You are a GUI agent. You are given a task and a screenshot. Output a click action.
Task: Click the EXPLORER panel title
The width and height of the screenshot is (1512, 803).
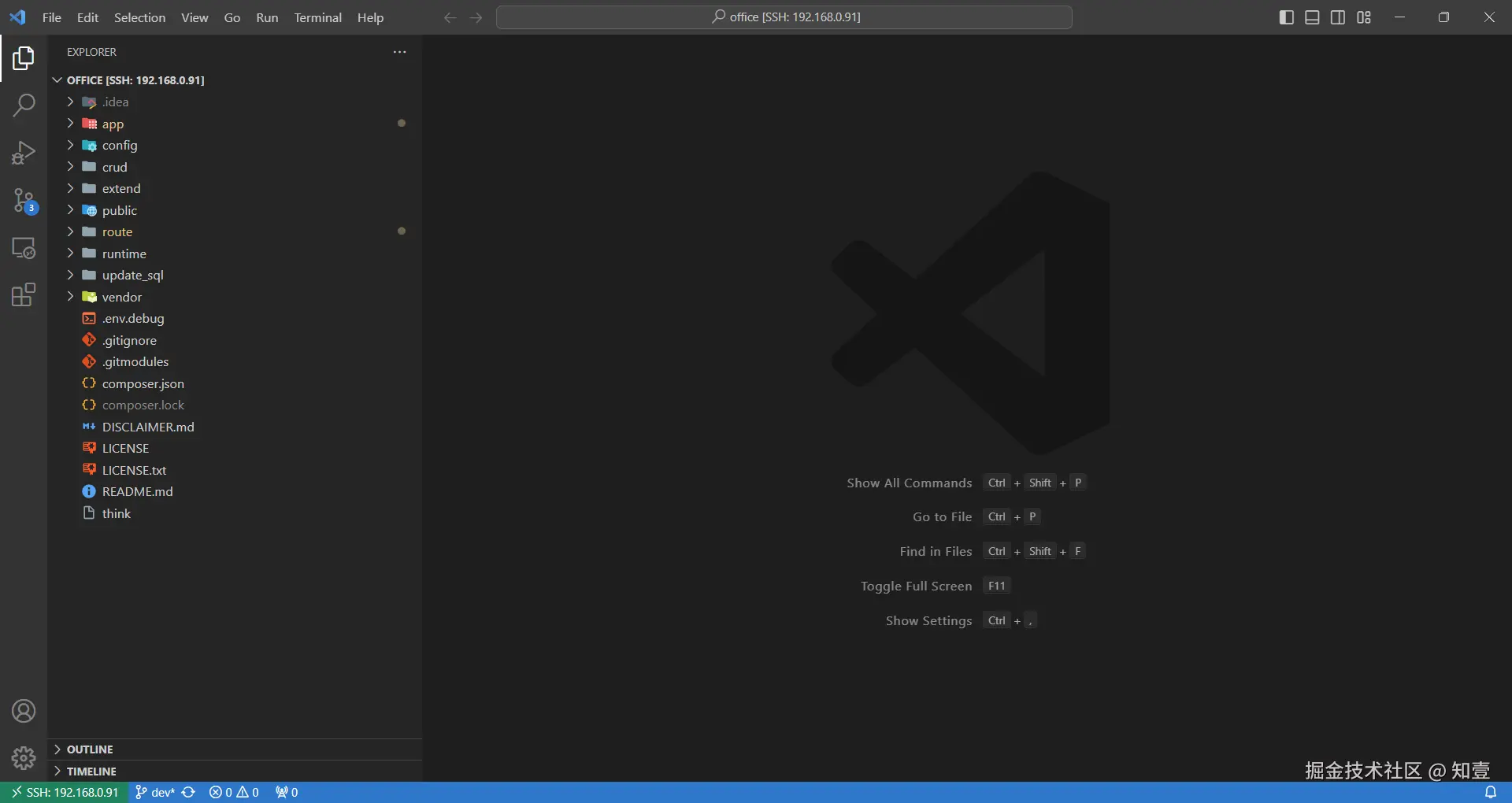91,52
